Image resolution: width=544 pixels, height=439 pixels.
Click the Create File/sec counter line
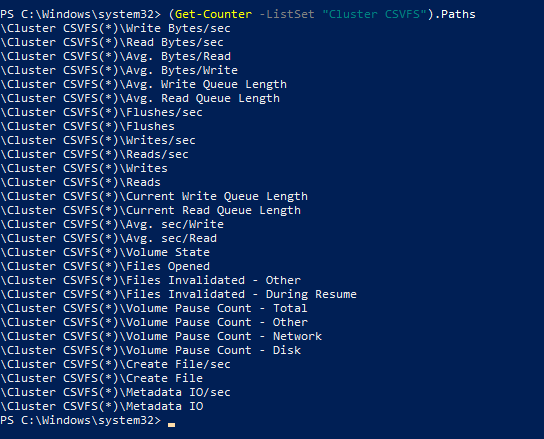[x=115, y=364]
